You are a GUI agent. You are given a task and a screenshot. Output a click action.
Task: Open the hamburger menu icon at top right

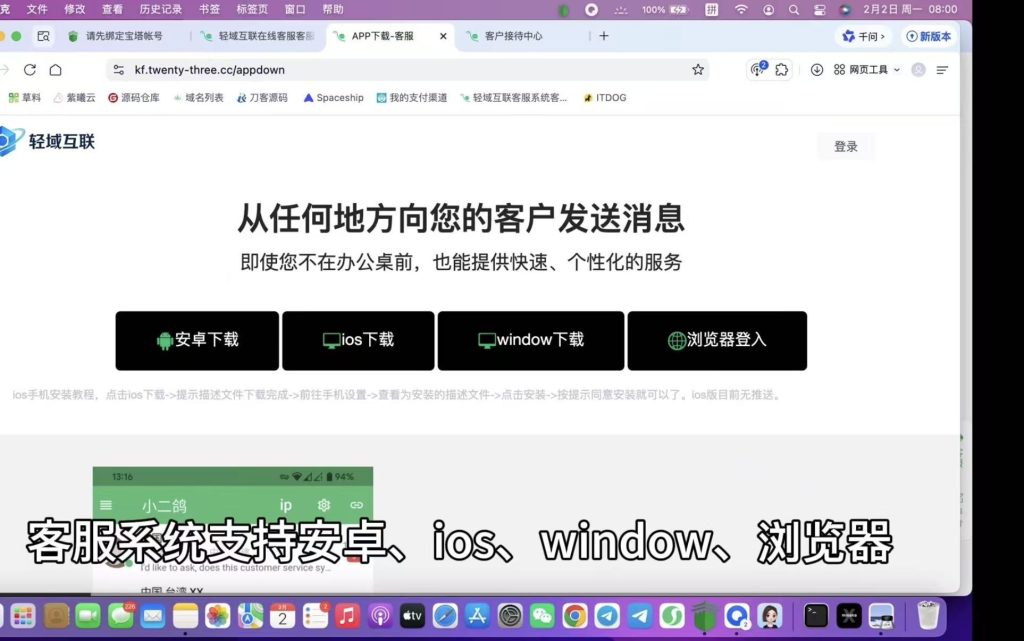943,71
